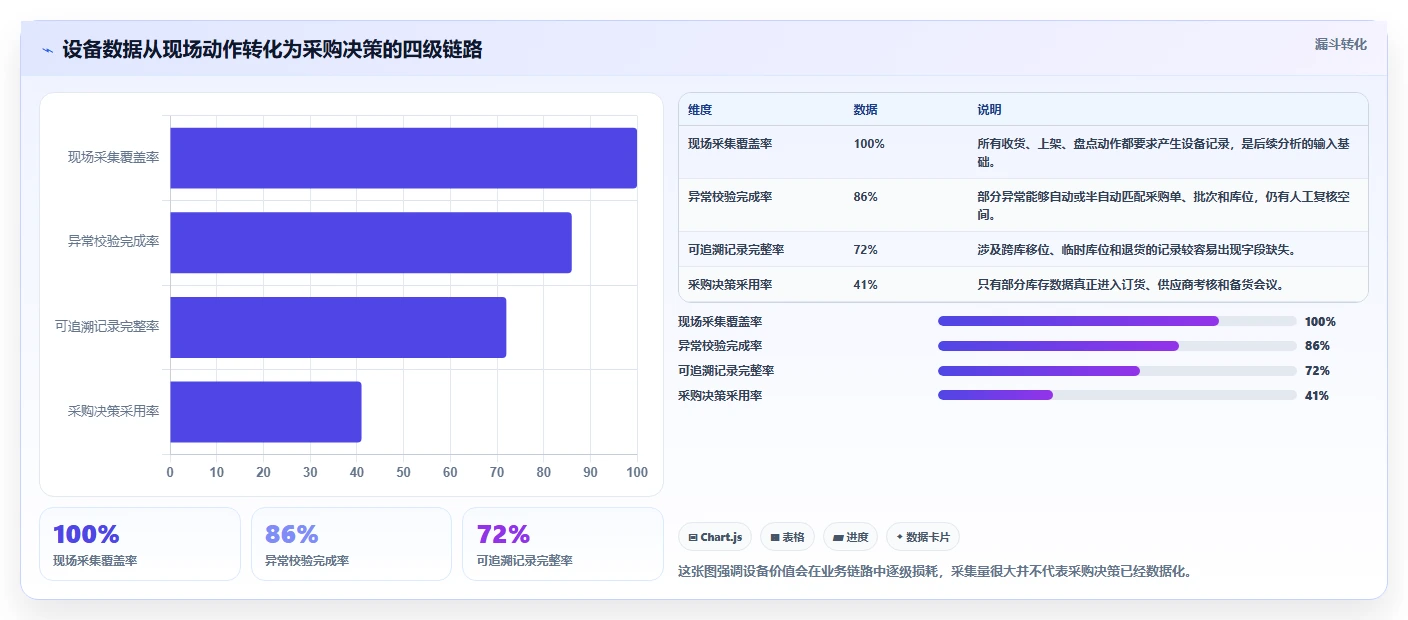Click the 72% value in the table
The width and height of the screenshot is (1408, 620).
866,250
